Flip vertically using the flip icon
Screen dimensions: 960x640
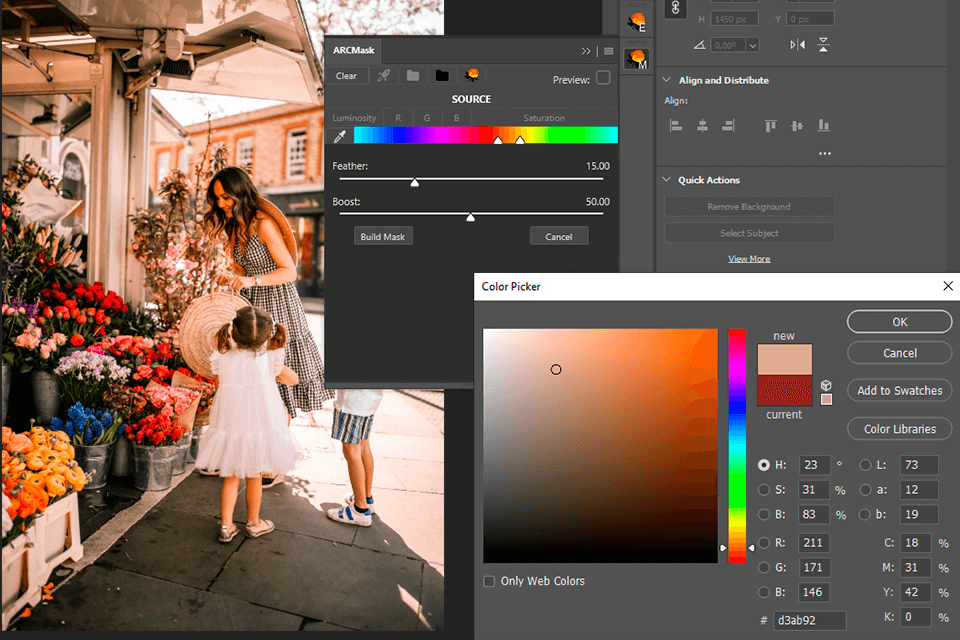(x=823, y=45)
